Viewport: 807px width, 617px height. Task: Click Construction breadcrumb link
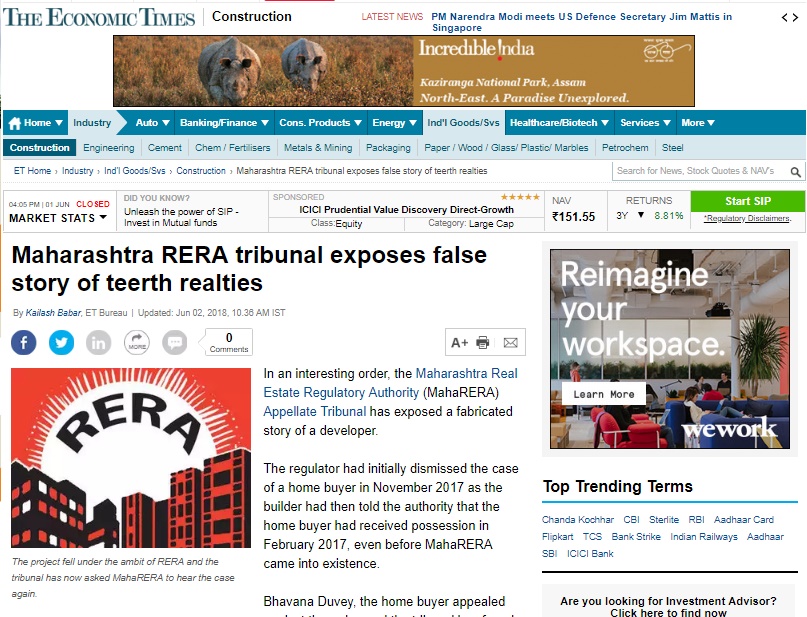[201, 171]
